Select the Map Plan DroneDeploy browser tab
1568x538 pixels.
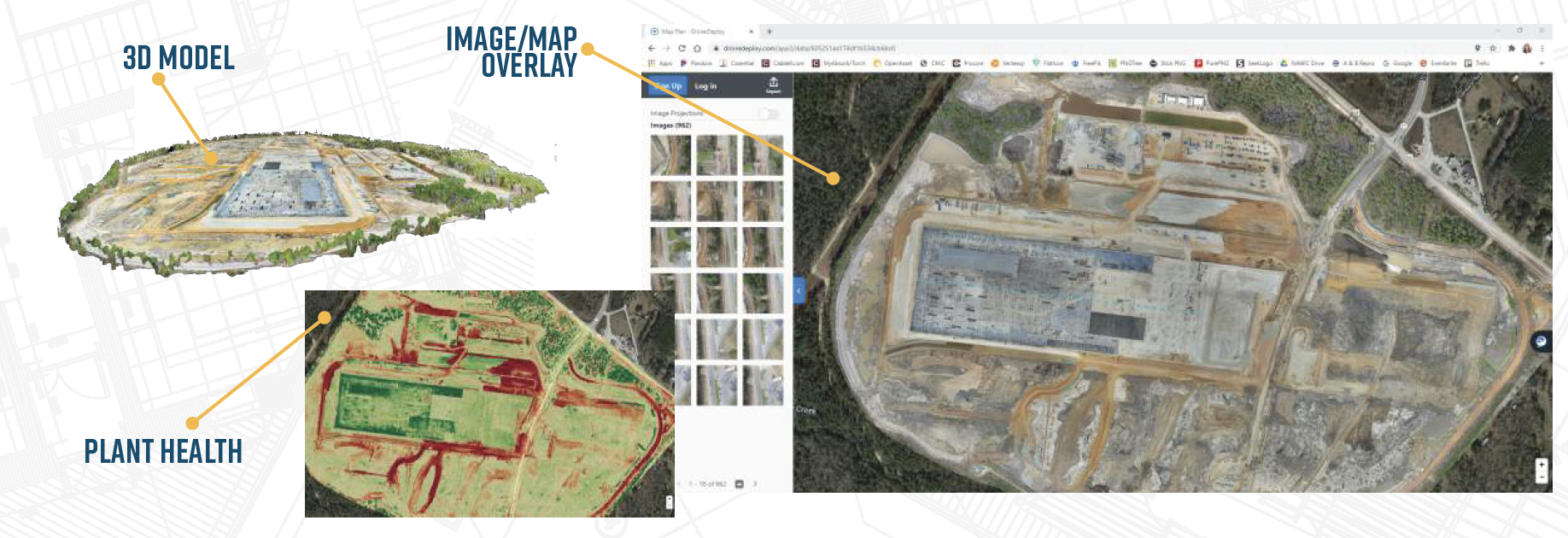pos(696,32)
